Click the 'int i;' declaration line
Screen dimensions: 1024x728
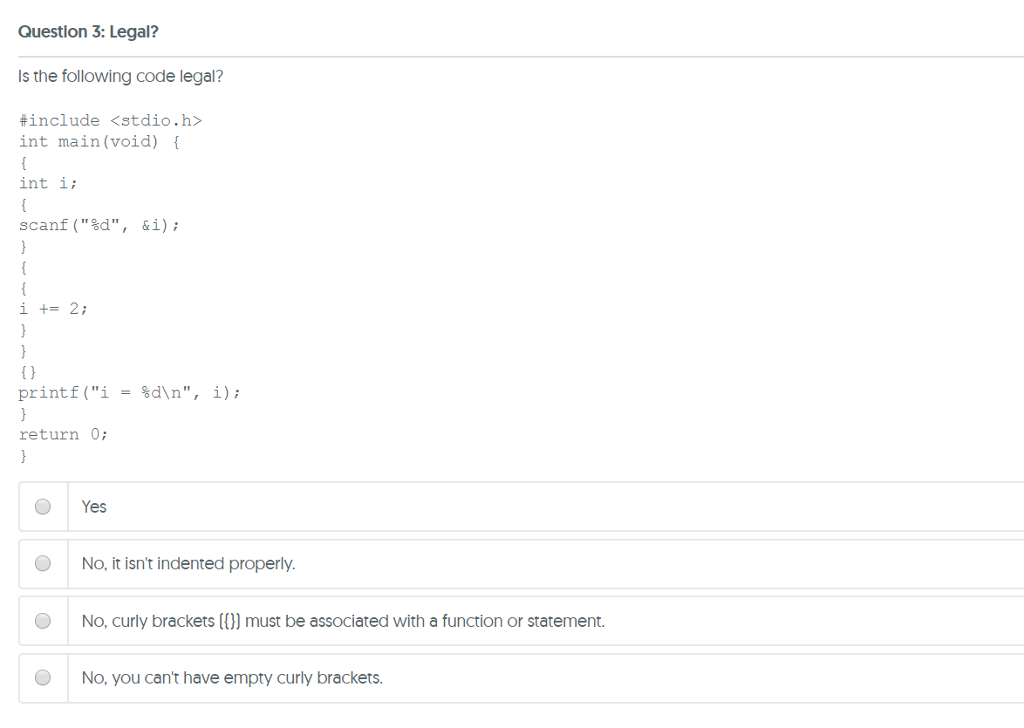pyautogui.click(x=44, y=183)
